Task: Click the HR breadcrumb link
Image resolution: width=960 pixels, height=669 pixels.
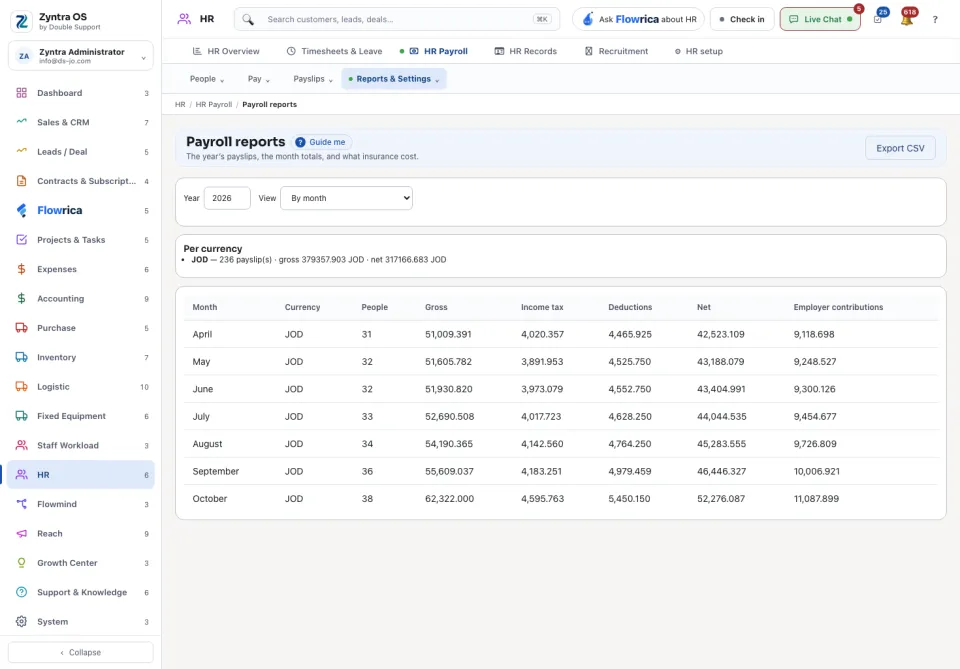Action: point(180,105)
